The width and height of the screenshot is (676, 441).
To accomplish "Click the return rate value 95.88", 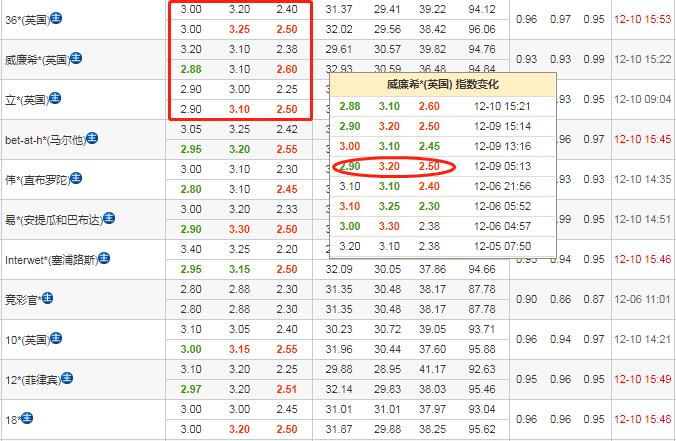I will click(482, 349).
